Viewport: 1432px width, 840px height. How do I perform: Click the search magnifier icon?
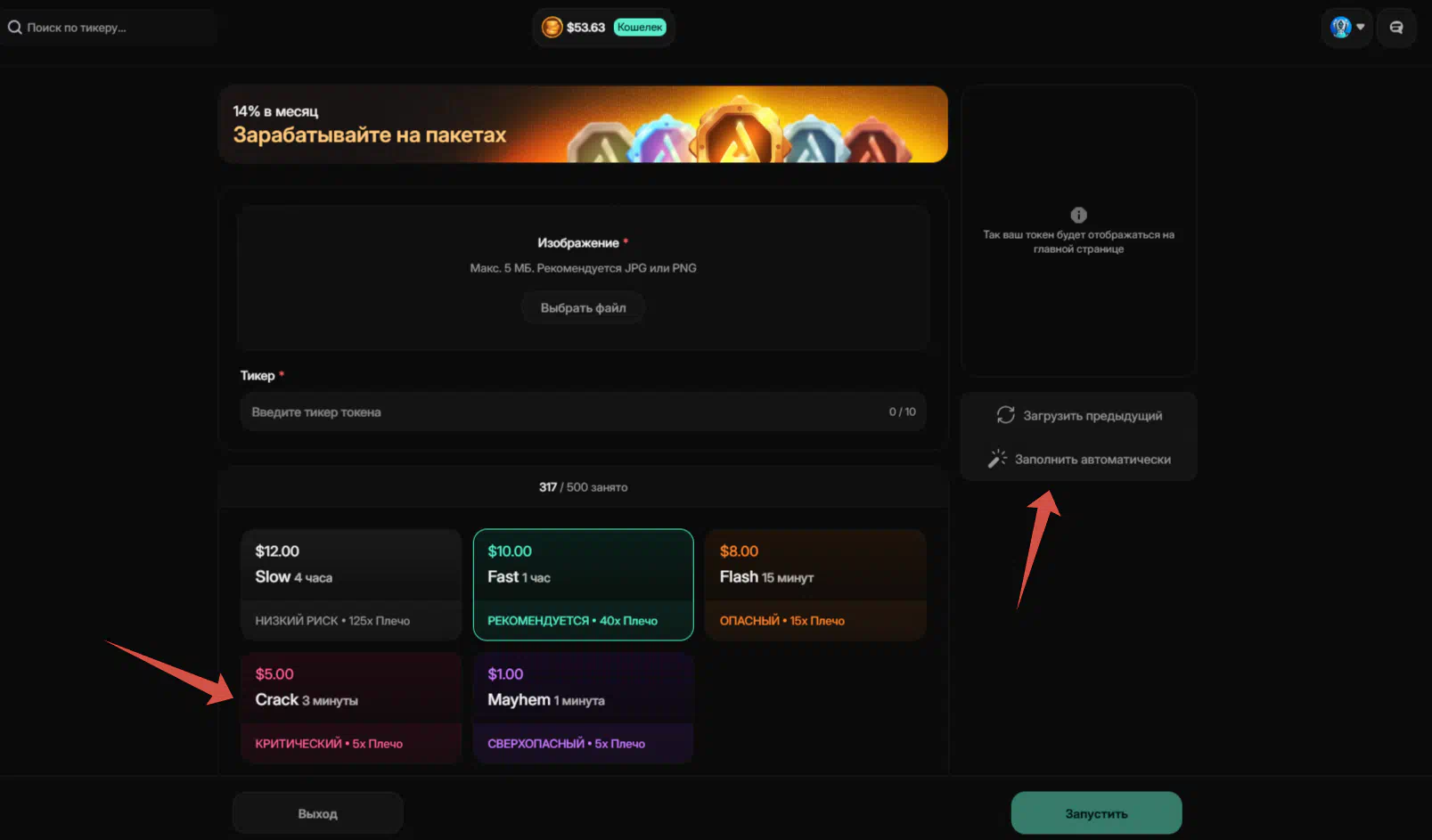(14, 28)
